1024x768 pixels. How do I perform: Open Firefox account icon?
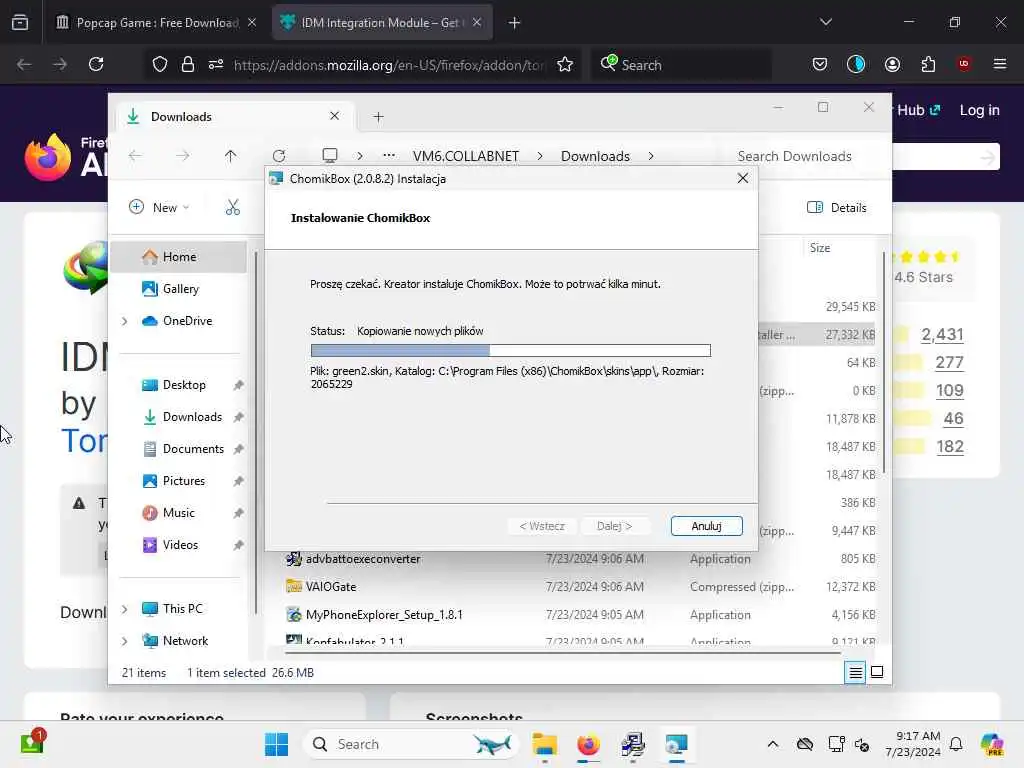(x=892, y=64)
